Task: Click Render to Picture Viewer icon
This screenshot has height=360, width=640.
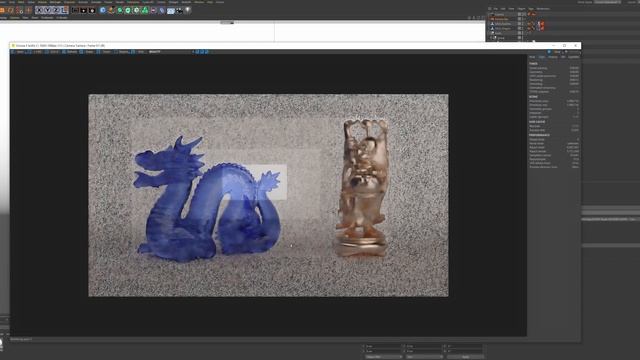Action: pos(84,10)
